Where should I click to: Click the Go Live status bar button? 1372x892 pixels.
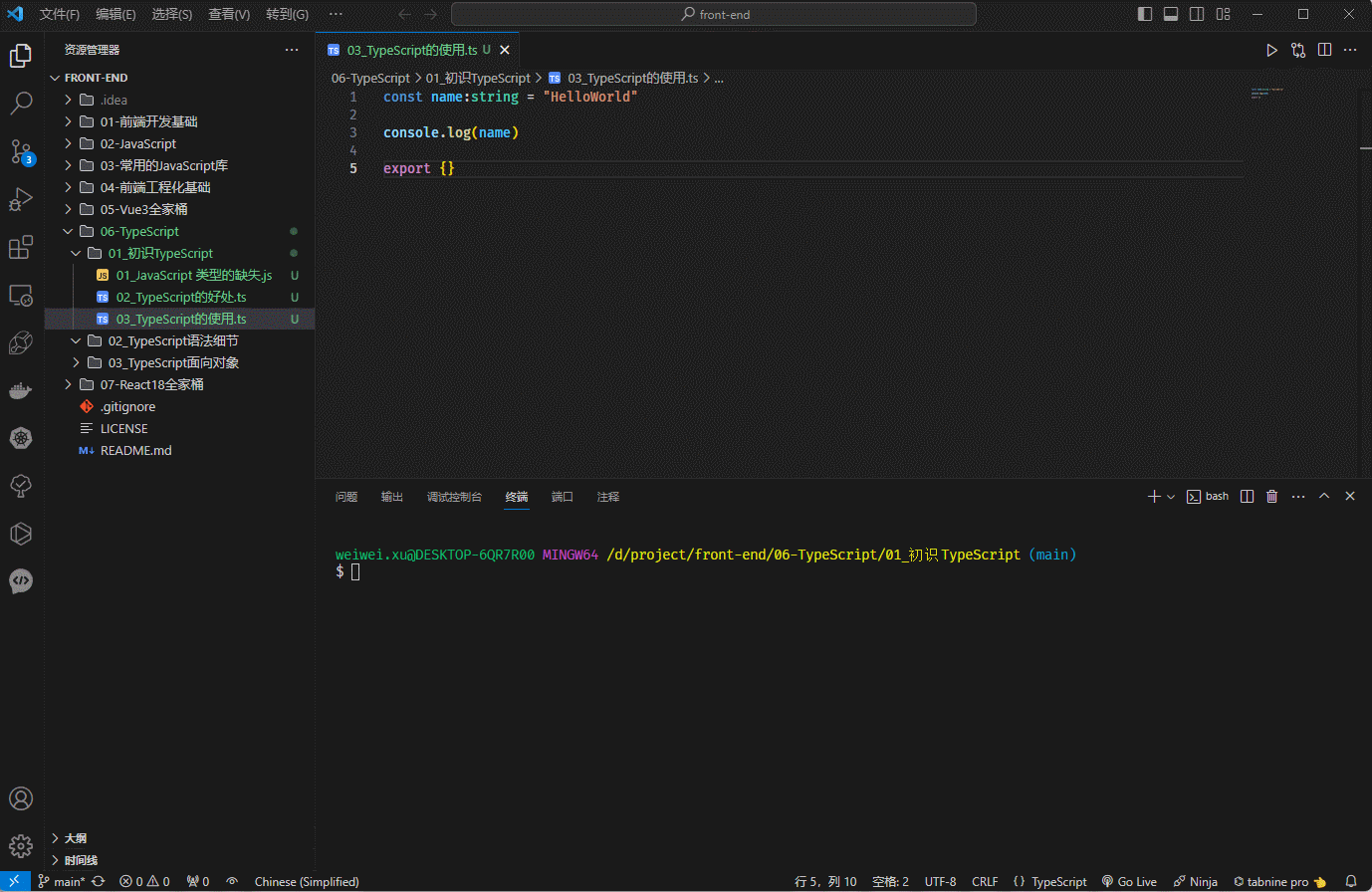point(1129,881)
